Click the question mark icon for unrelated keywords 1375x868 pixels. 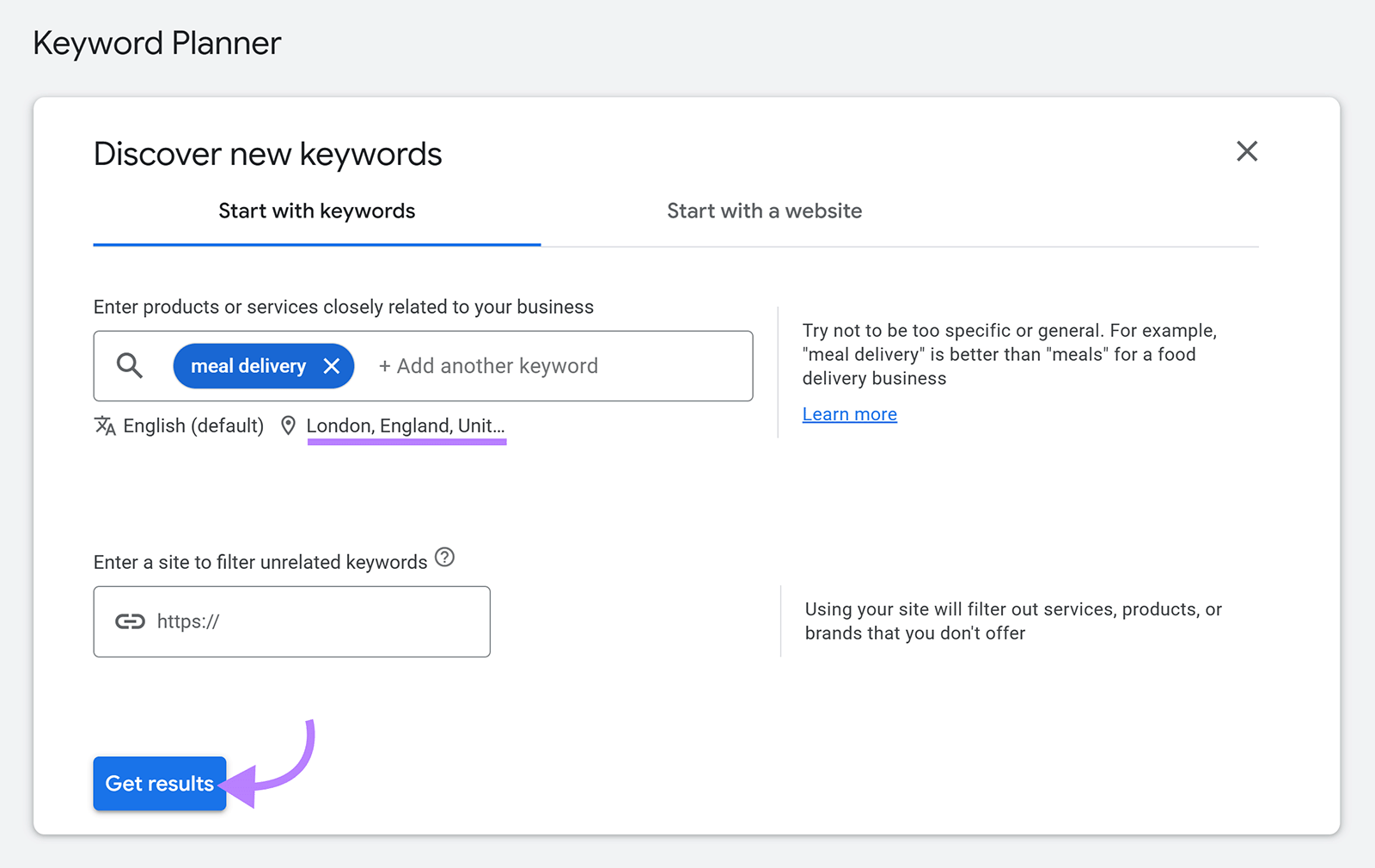click(x=444, y=558)
